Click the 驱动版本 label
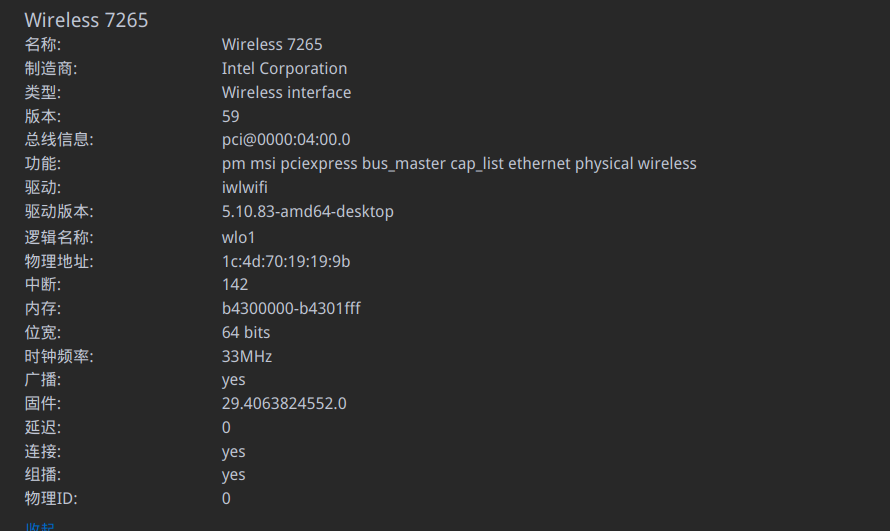890x531 pixels. tap(58, 212)
